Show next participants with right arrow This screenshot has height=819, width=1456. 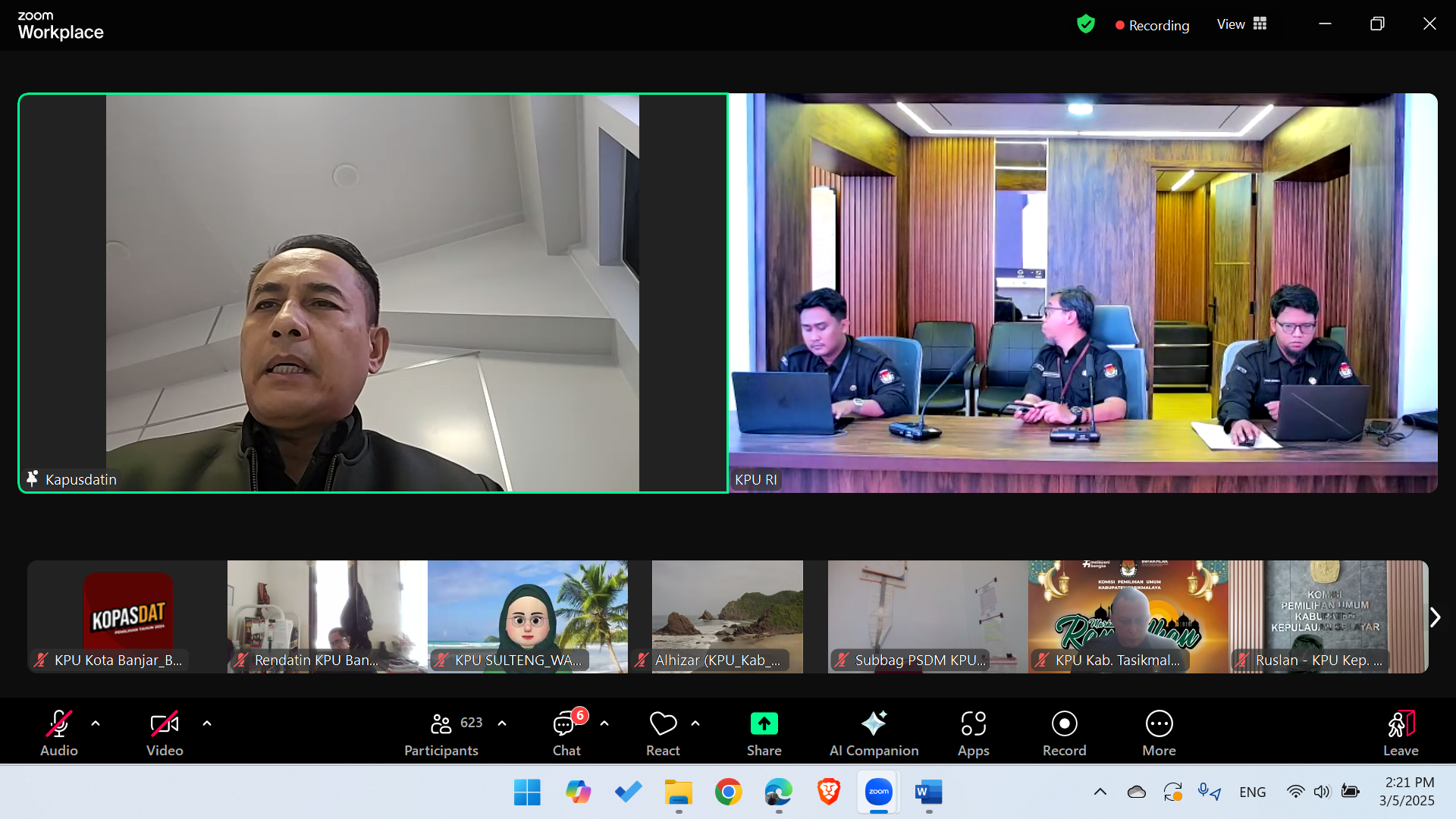(x=1435, y=617)
